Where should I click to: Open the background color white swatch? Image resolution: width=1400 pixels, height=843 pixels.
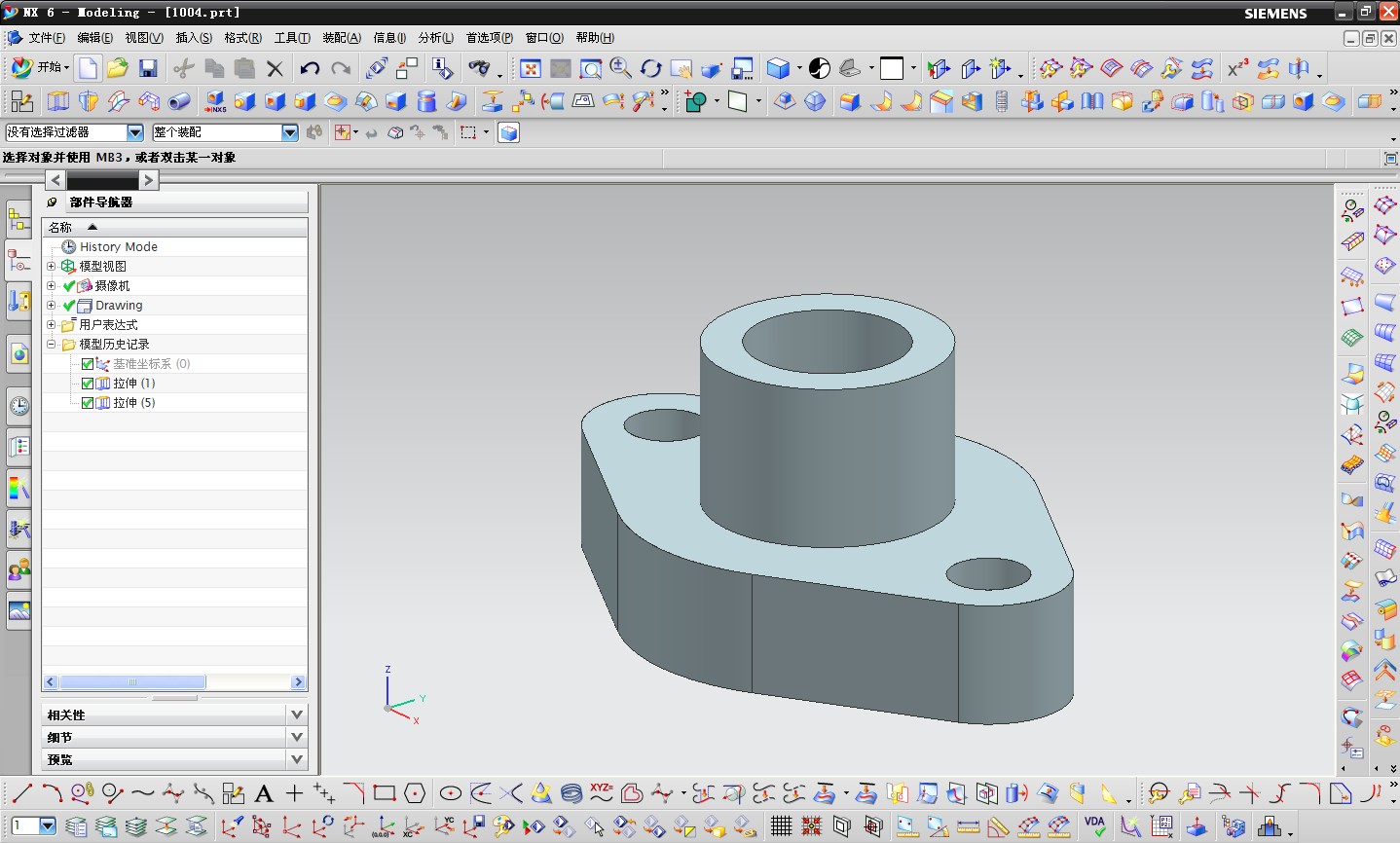pyautogui.click(x=892, y=68)
